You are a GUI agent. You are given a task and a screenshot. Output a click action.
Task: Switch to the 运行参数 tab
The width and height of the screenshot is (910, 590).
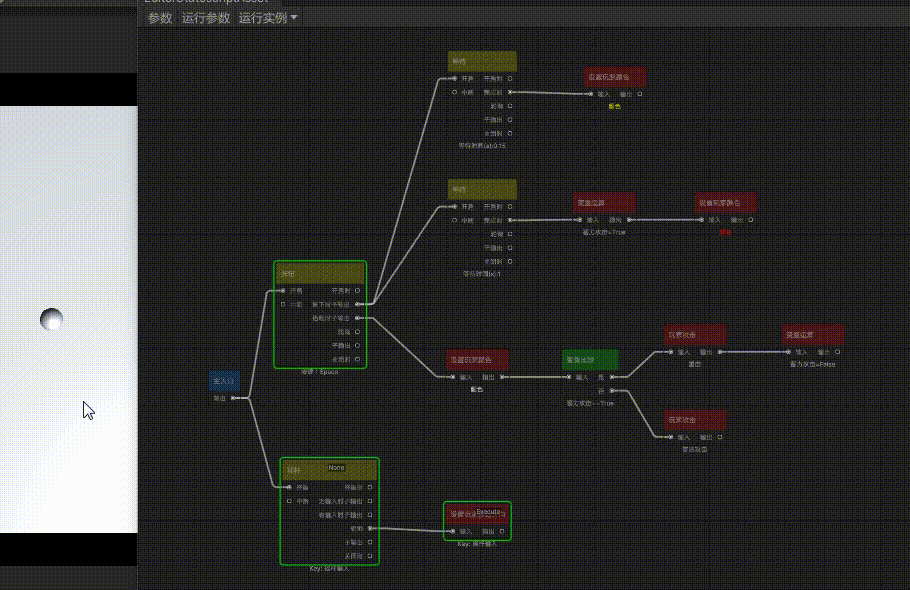coord(206,18)
